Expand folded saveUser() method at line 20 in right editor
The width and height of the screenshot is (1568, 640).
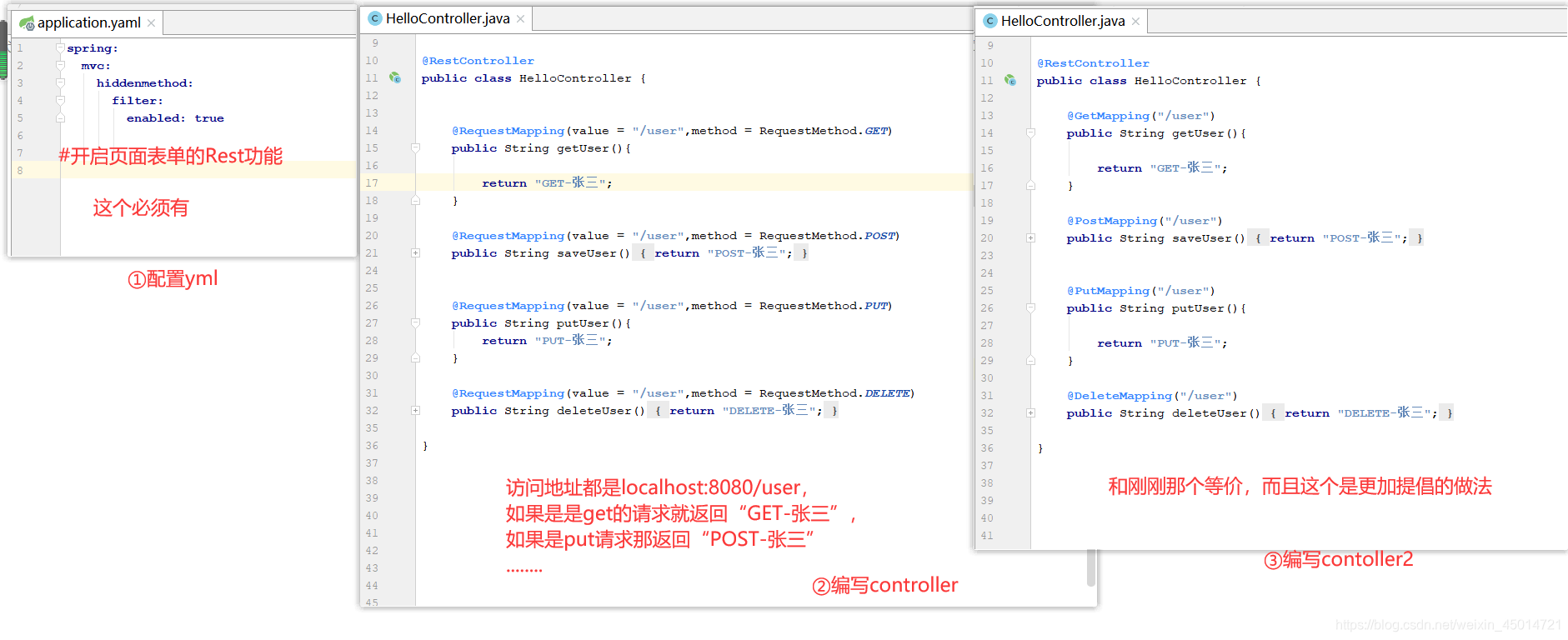pos(1030,238)
